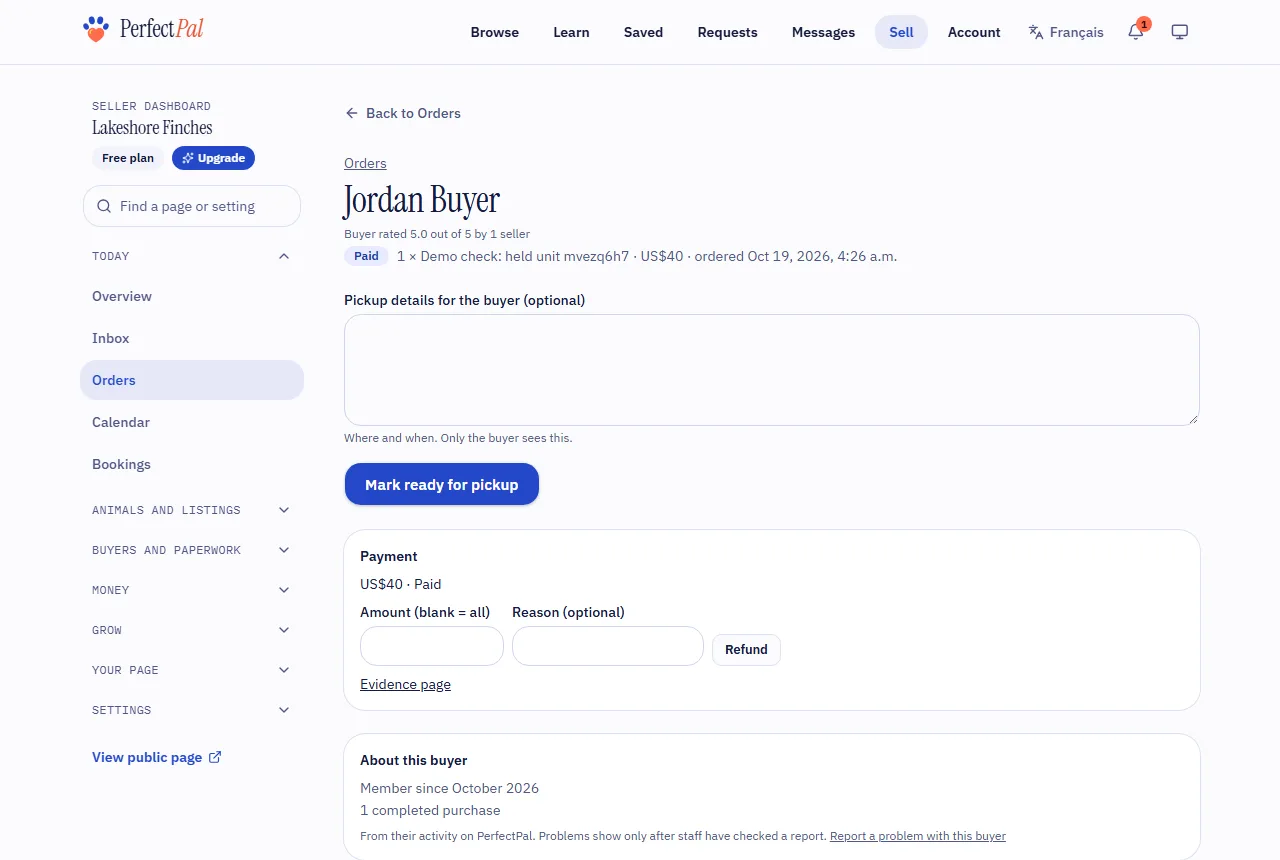1280x860 pixels.
Task: Click the external link icon by View public page
Action: coord(215,757)
